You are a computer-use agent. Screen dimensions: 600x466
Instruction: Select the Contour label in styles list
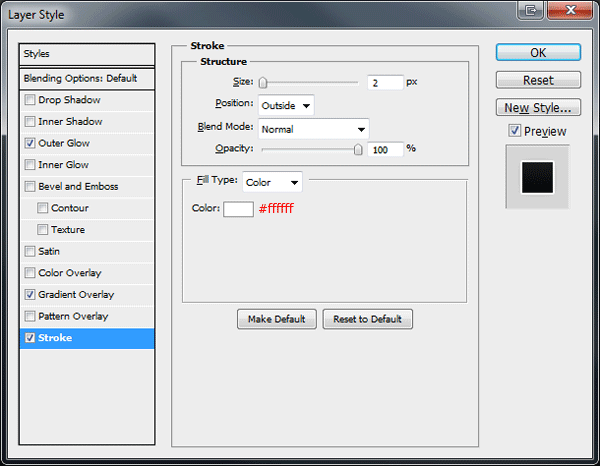coord(70,208)
